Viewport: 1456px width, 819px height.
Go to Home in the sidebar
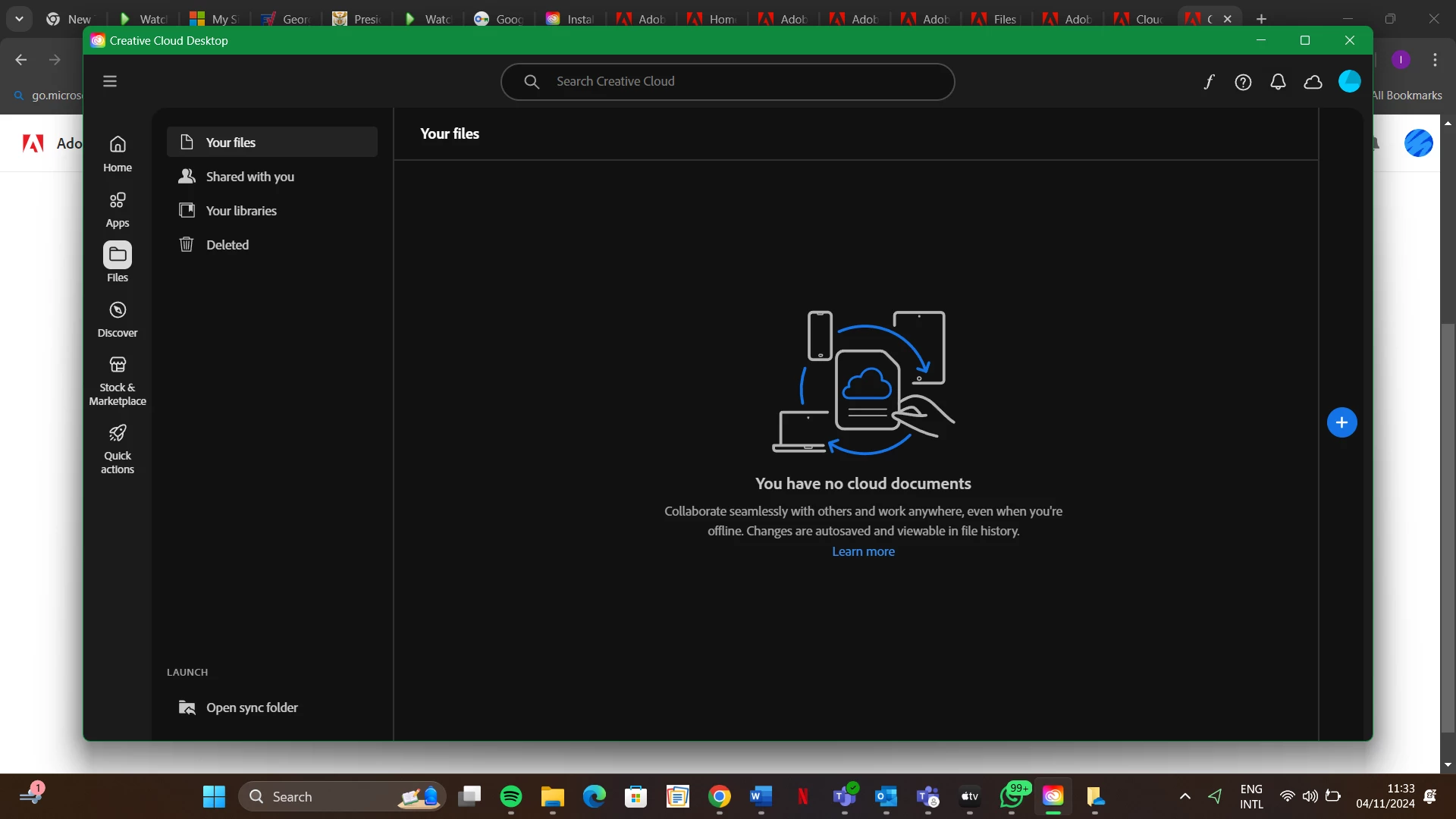click(x=118, y=153)
